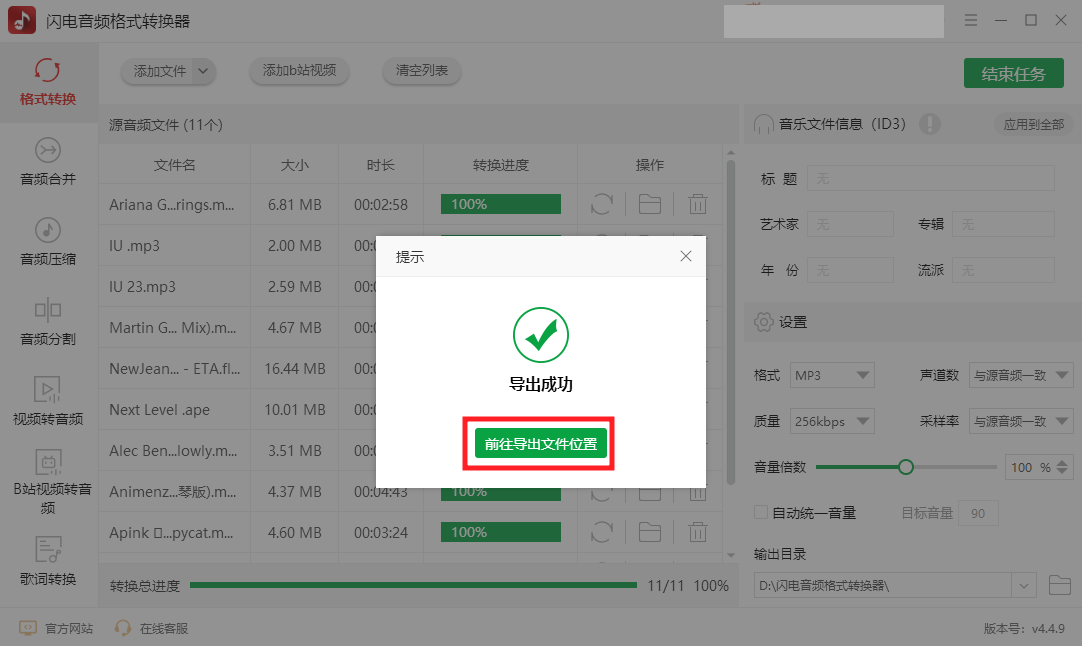The height and width of the screenshot is (646, 1082).
Task: Click the 时长 column header
Action: (x=380, y=165)
